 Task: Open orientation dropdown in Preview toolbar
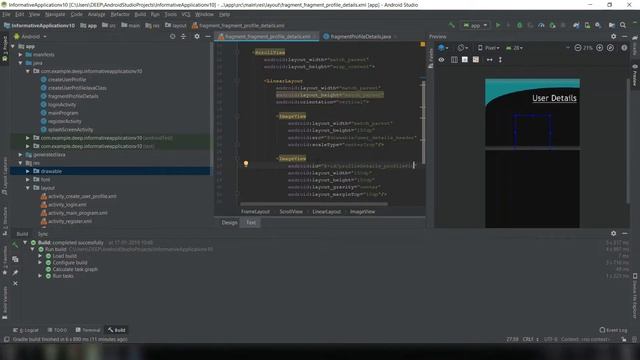click(462, 48)
